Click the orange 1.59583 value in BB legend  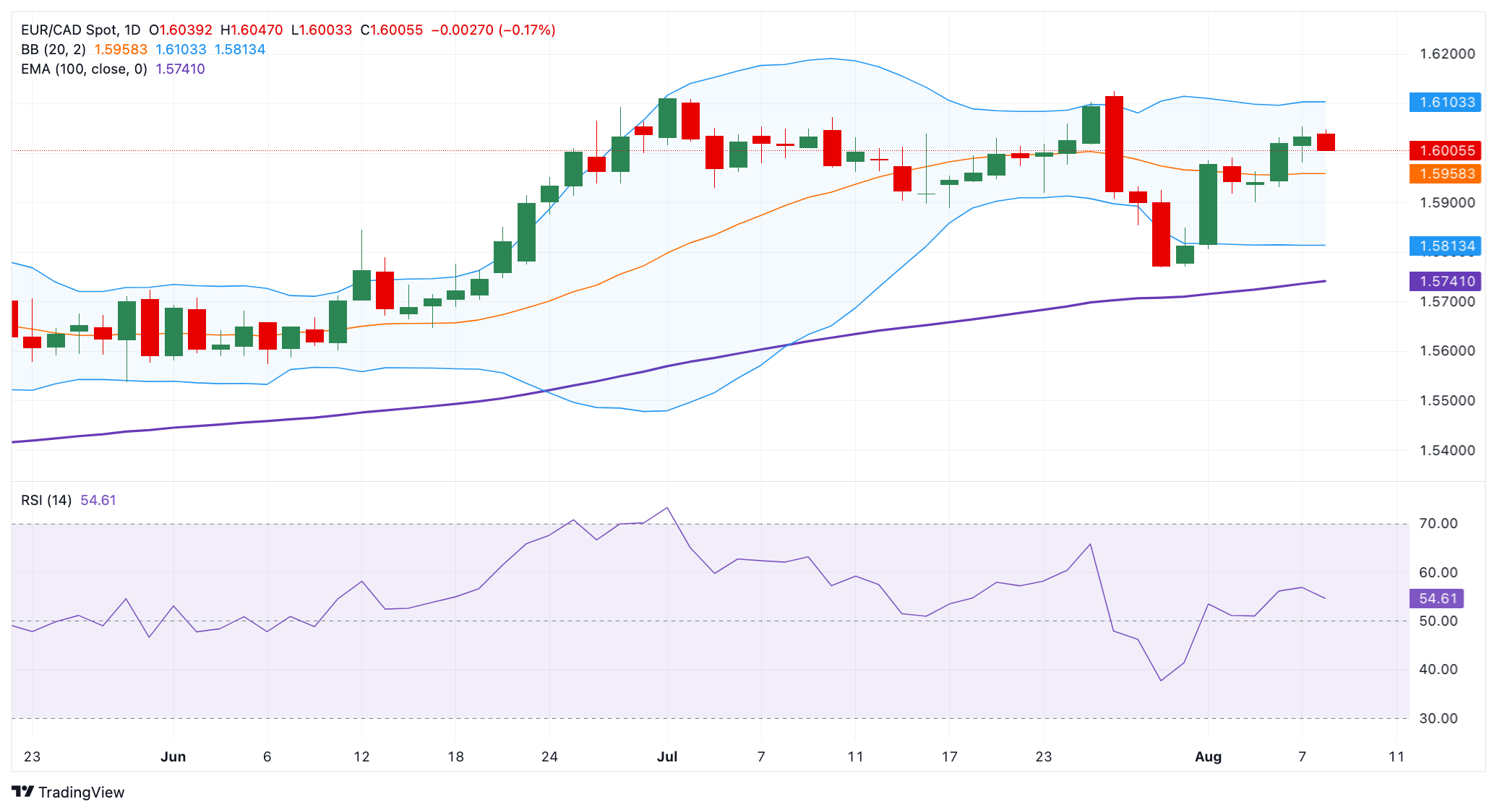(x=121, y=50)
